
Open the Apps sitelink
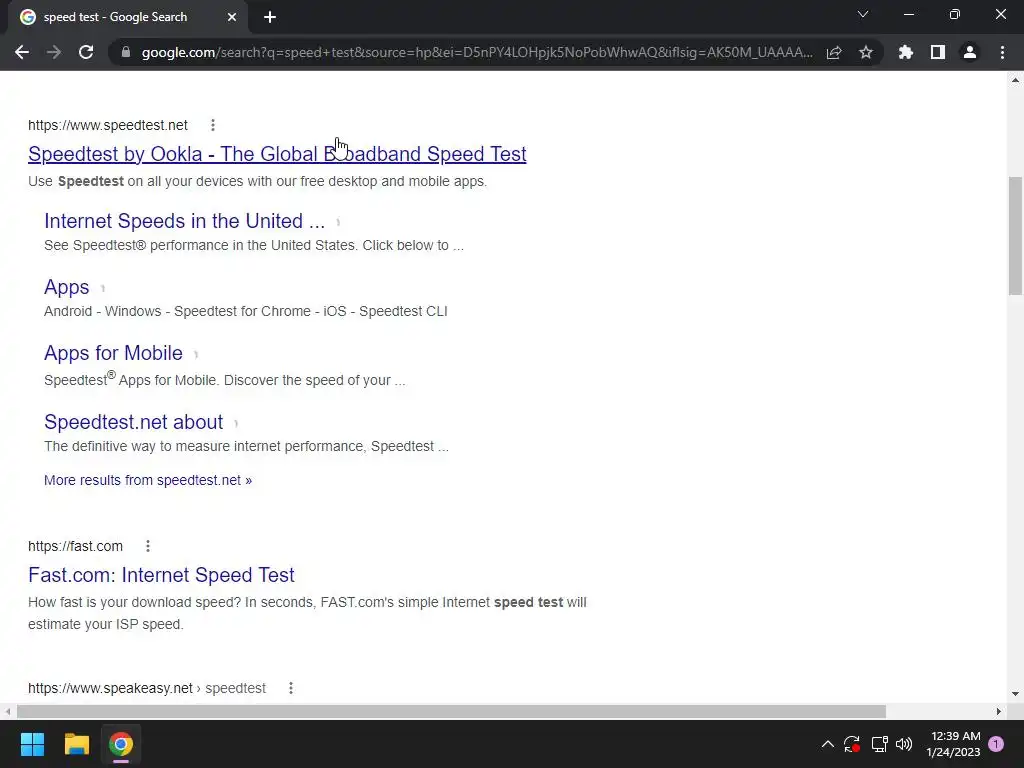tap(67, 287)
